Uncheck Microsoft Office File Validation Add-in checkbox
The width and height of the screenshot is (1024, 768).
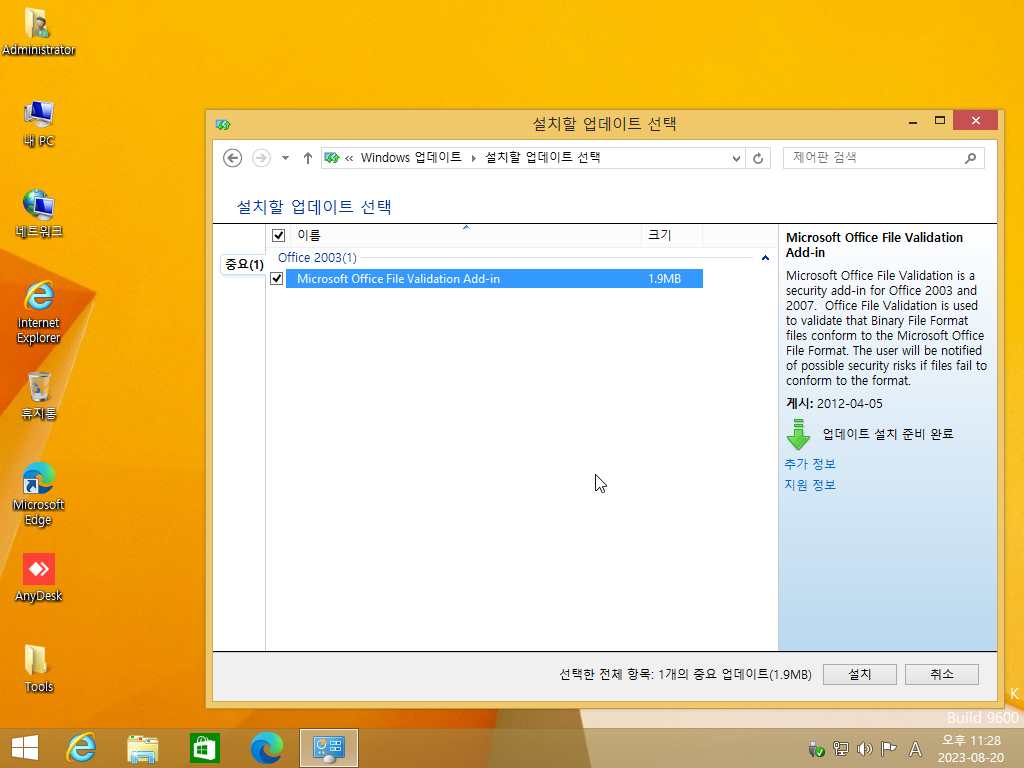click(277, 279)
